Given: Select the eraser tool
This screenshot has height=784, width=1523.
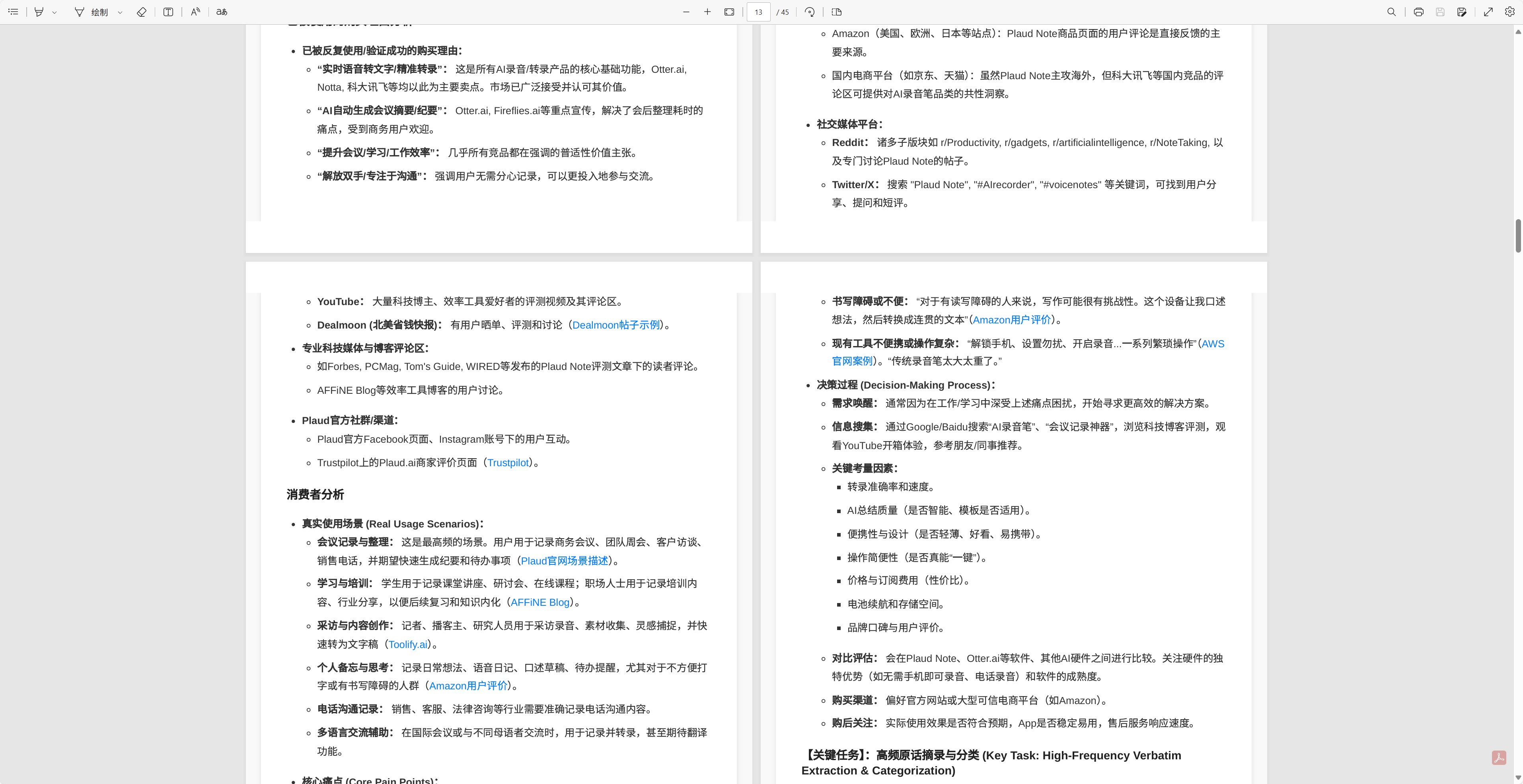Looking at the screenshot, I should pyautogui.click(x=141, y=12).
